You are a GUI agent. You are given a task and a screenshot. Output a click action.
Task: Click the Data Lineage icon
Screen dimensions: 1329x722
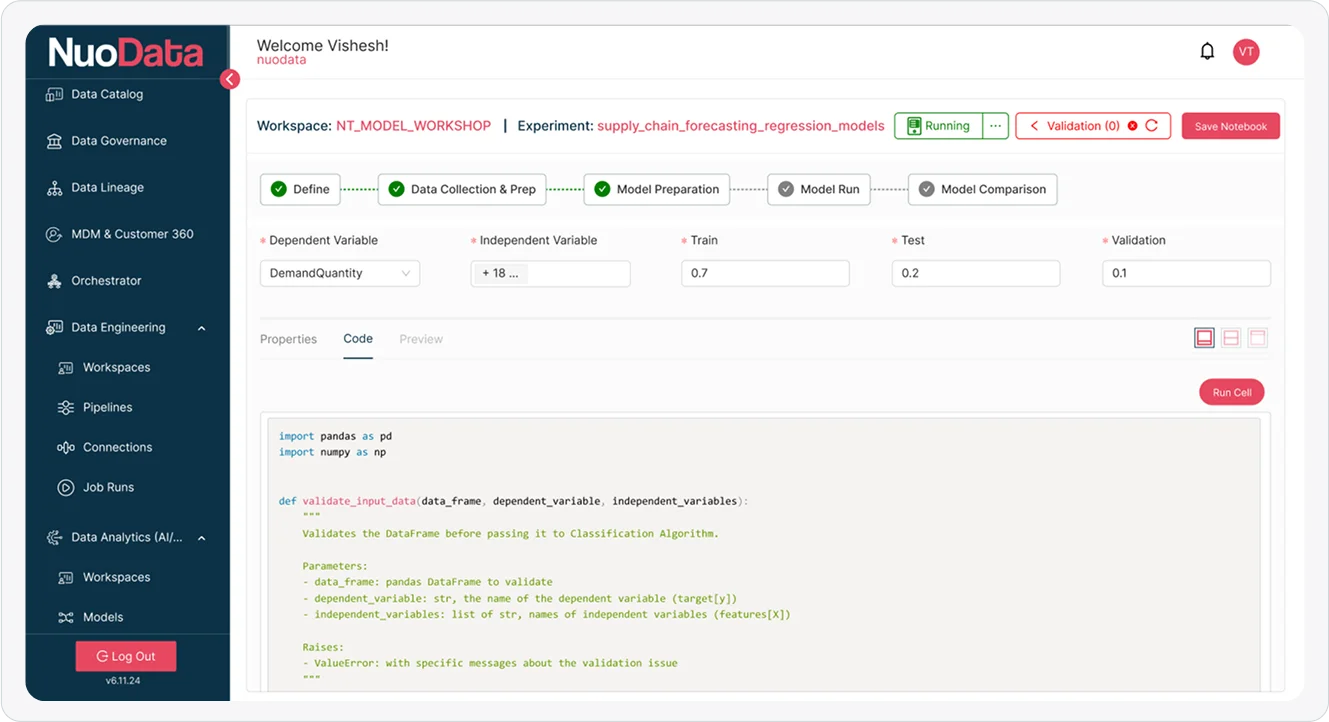[54, 188]
